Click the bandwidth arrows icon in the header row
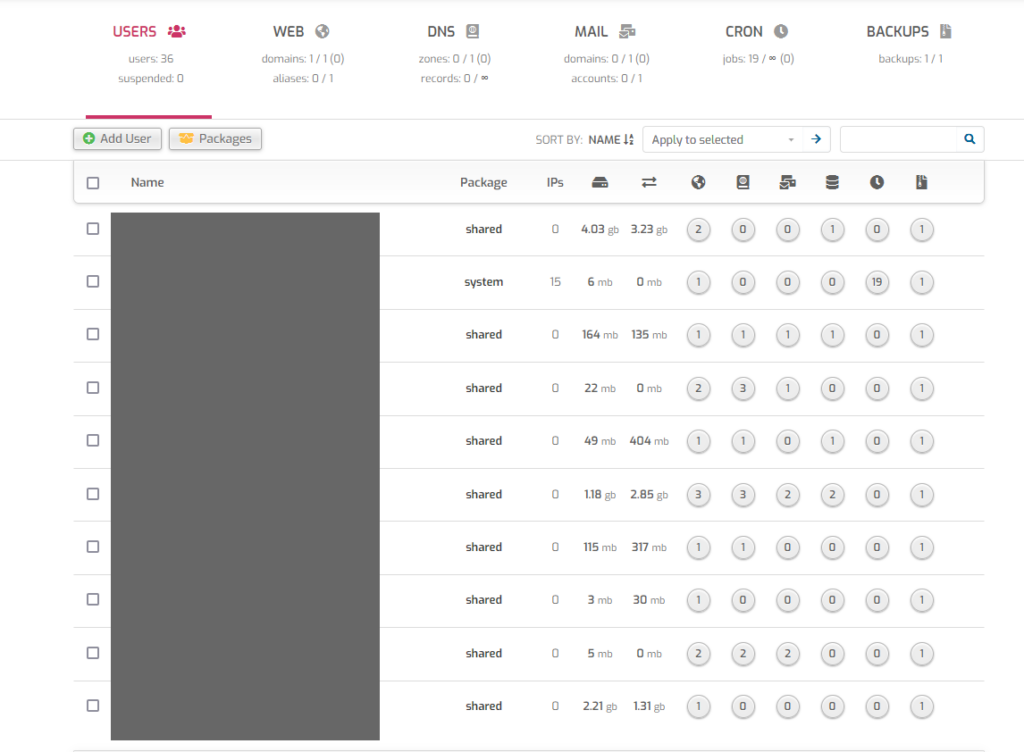1024x752 pixels. click(x=649, y=182)
